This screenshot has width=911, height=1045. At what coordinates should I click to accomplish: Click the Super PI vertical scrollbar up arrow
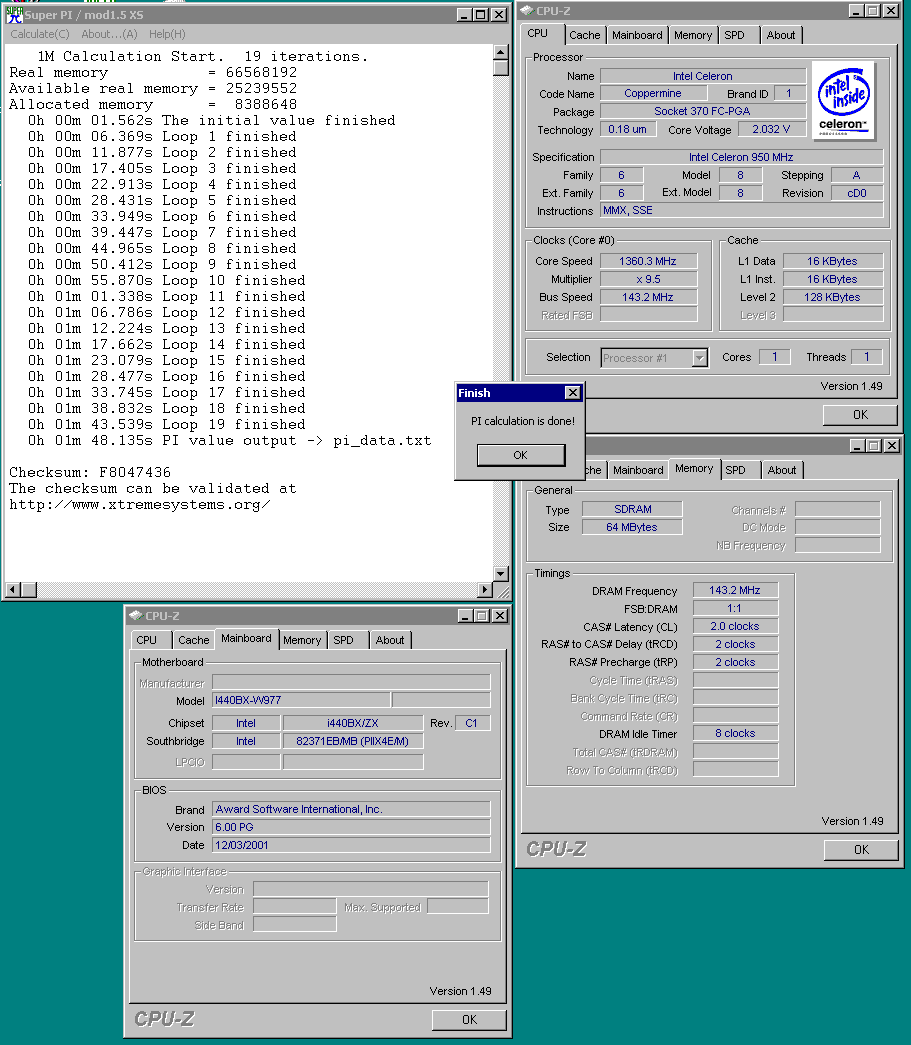(x=501, y=52)
